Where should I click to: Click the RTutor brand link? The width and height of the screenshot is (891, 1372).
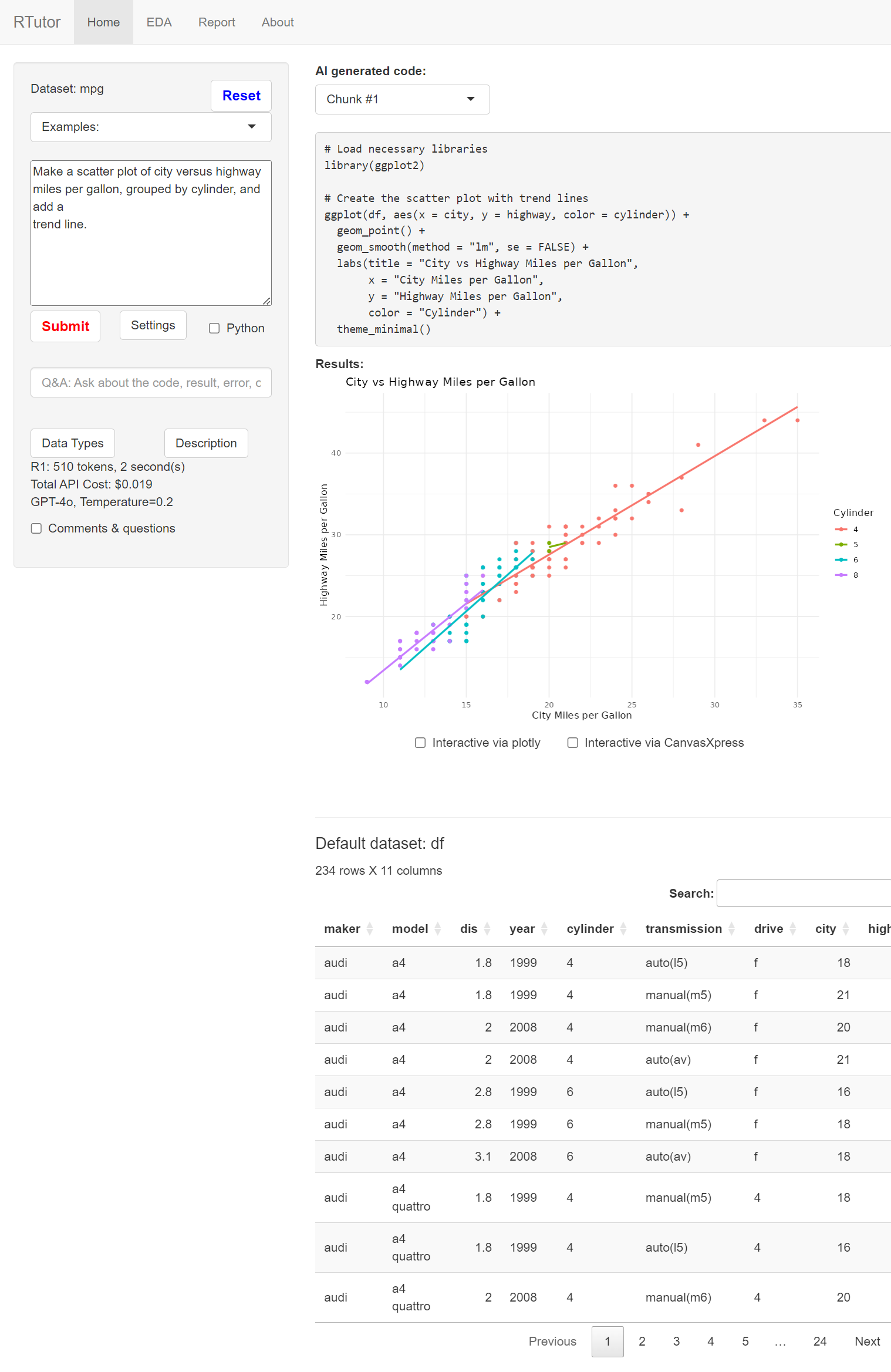[x=37, y=22]
